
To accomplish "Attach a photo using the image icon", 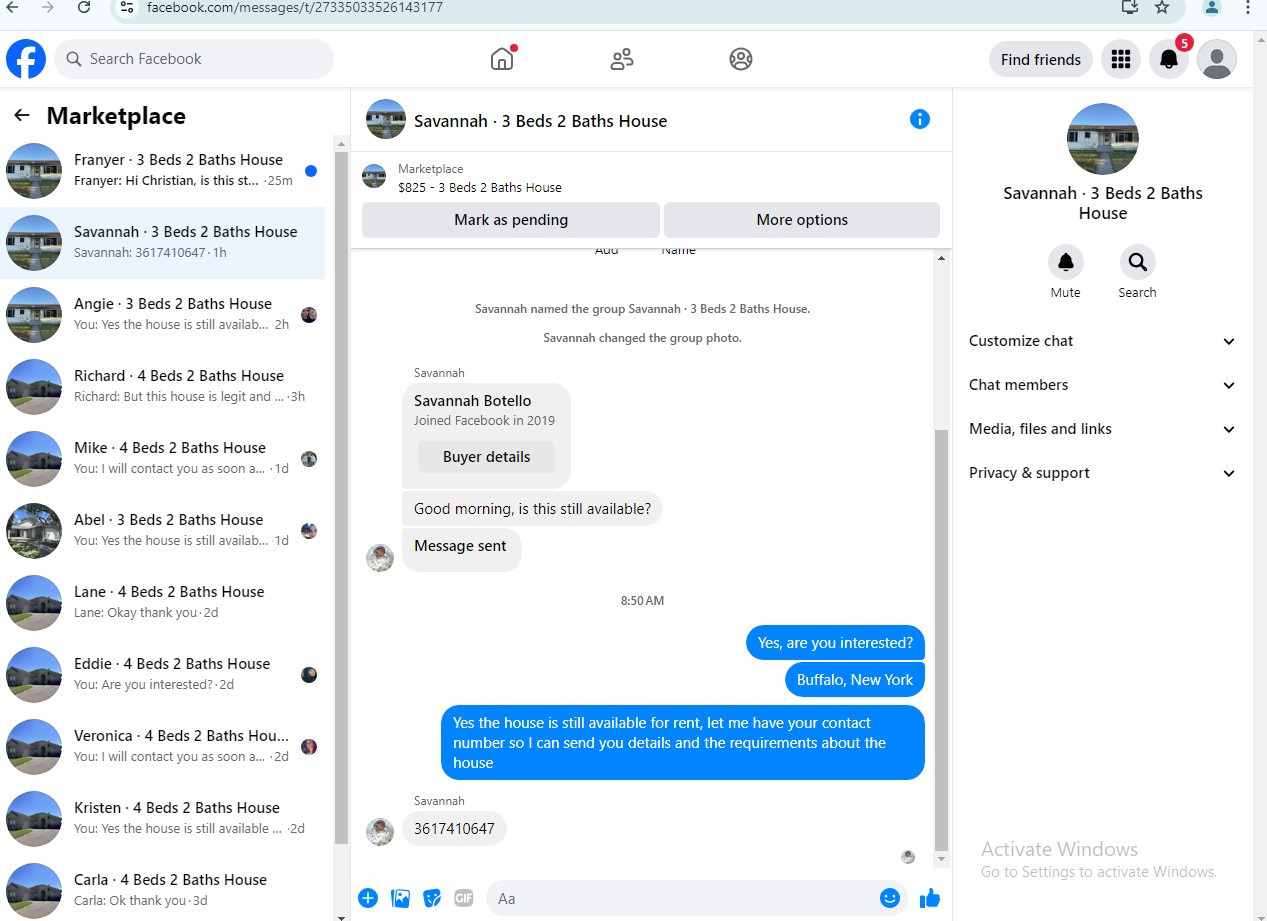I will pyautogui.click(x=401, y=898).
